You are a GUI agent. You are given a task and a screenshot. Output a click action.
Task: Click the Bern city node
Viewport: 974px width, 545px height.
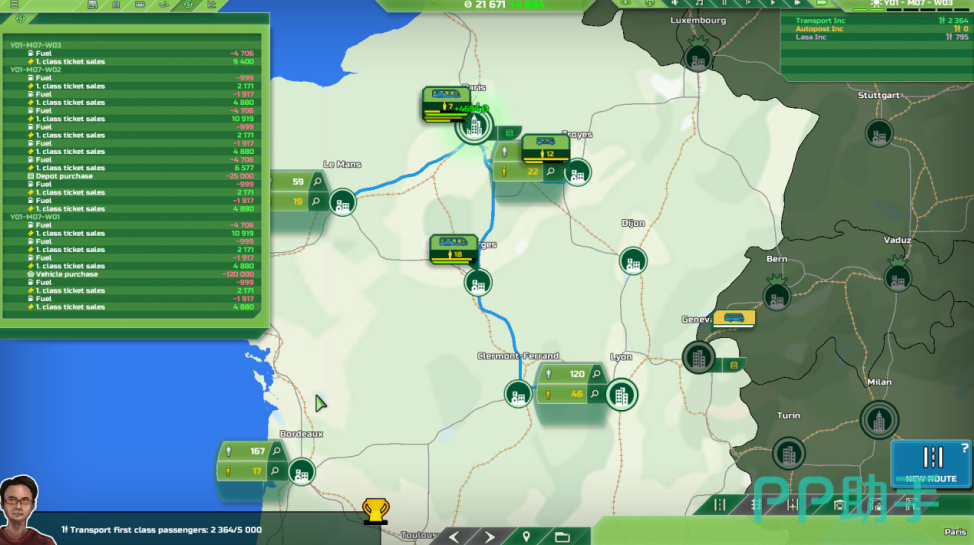(777, 297)
